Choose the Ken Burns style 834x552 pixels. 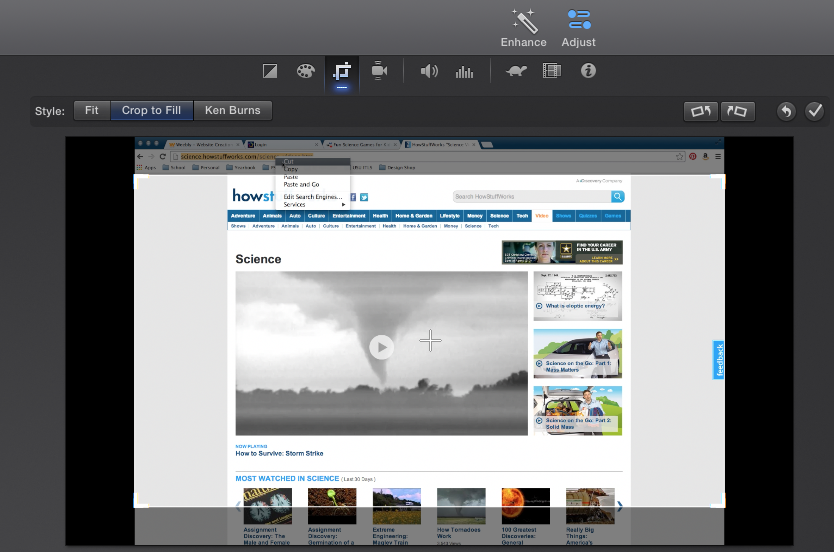(x=233, y=111)
